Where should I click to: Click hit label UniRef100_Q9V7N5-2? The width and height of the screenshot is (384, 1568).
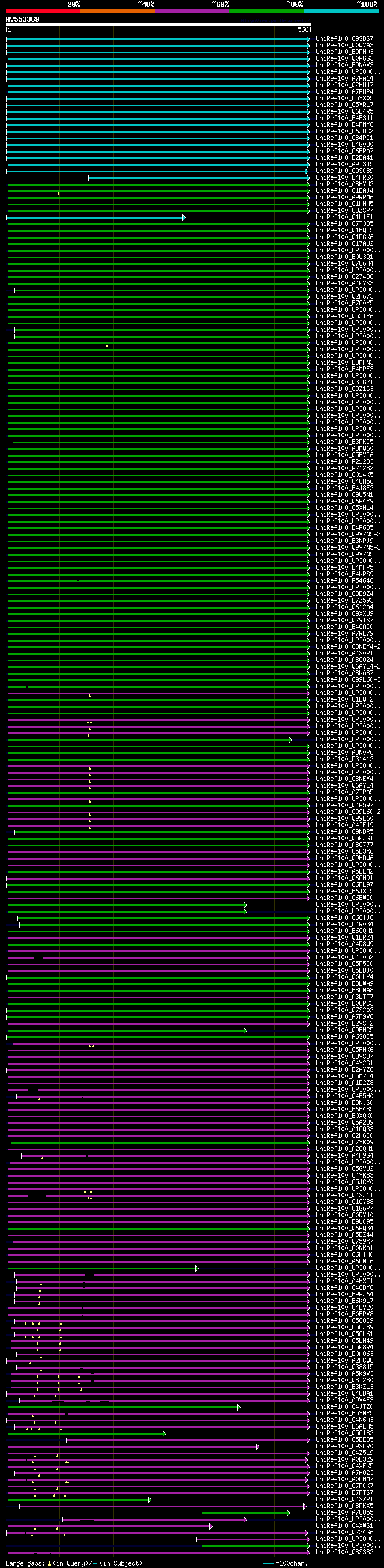(x=348, y=535)
